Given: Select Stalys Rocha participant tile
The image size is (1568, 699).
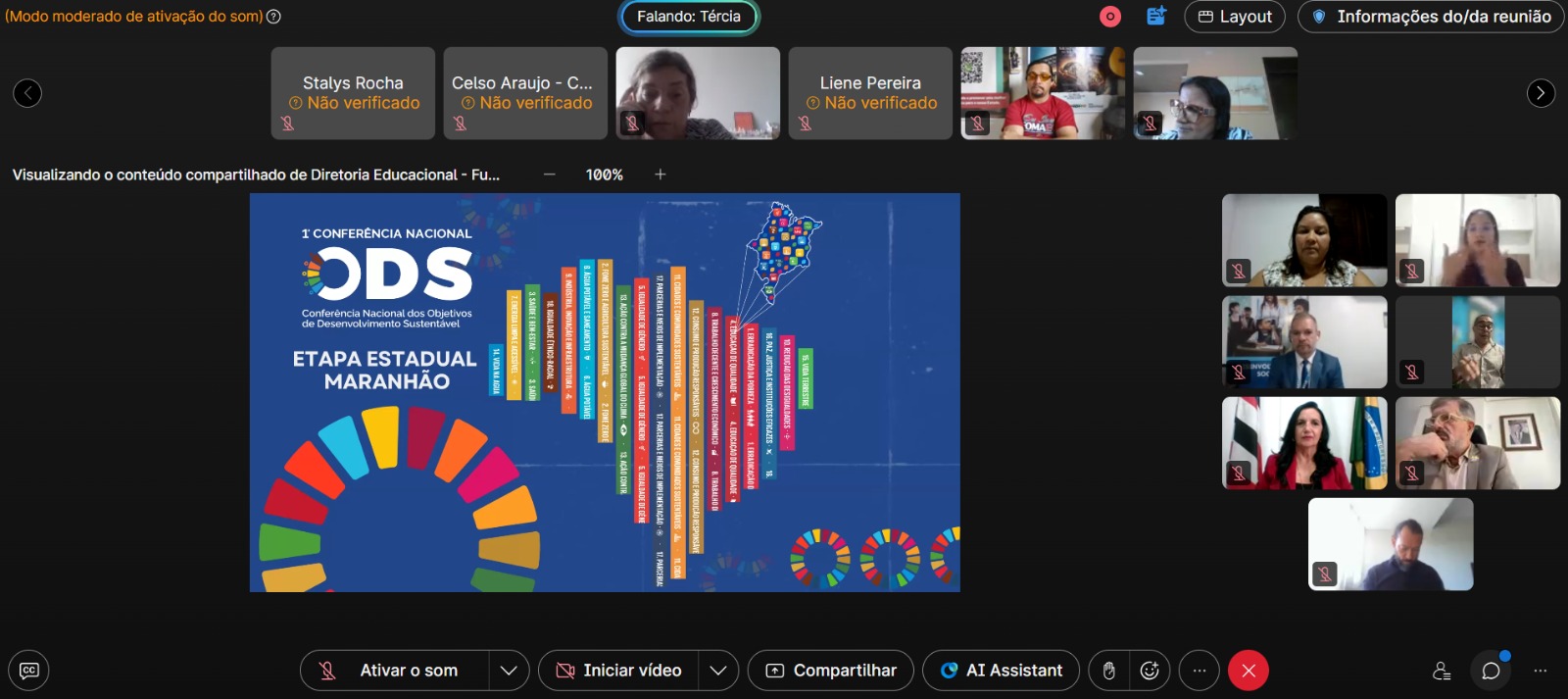Looking at the screenshot, I should pyautogui.click(x=353, y=93).
